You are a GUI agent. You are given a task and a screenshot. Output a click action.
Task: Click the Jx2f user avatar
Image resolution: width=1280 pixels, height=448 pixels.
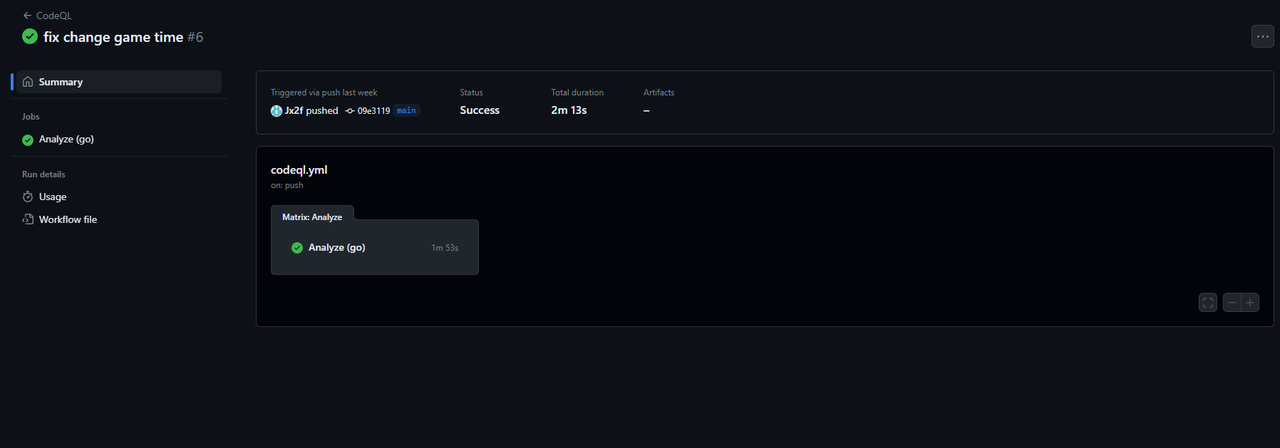277,110
